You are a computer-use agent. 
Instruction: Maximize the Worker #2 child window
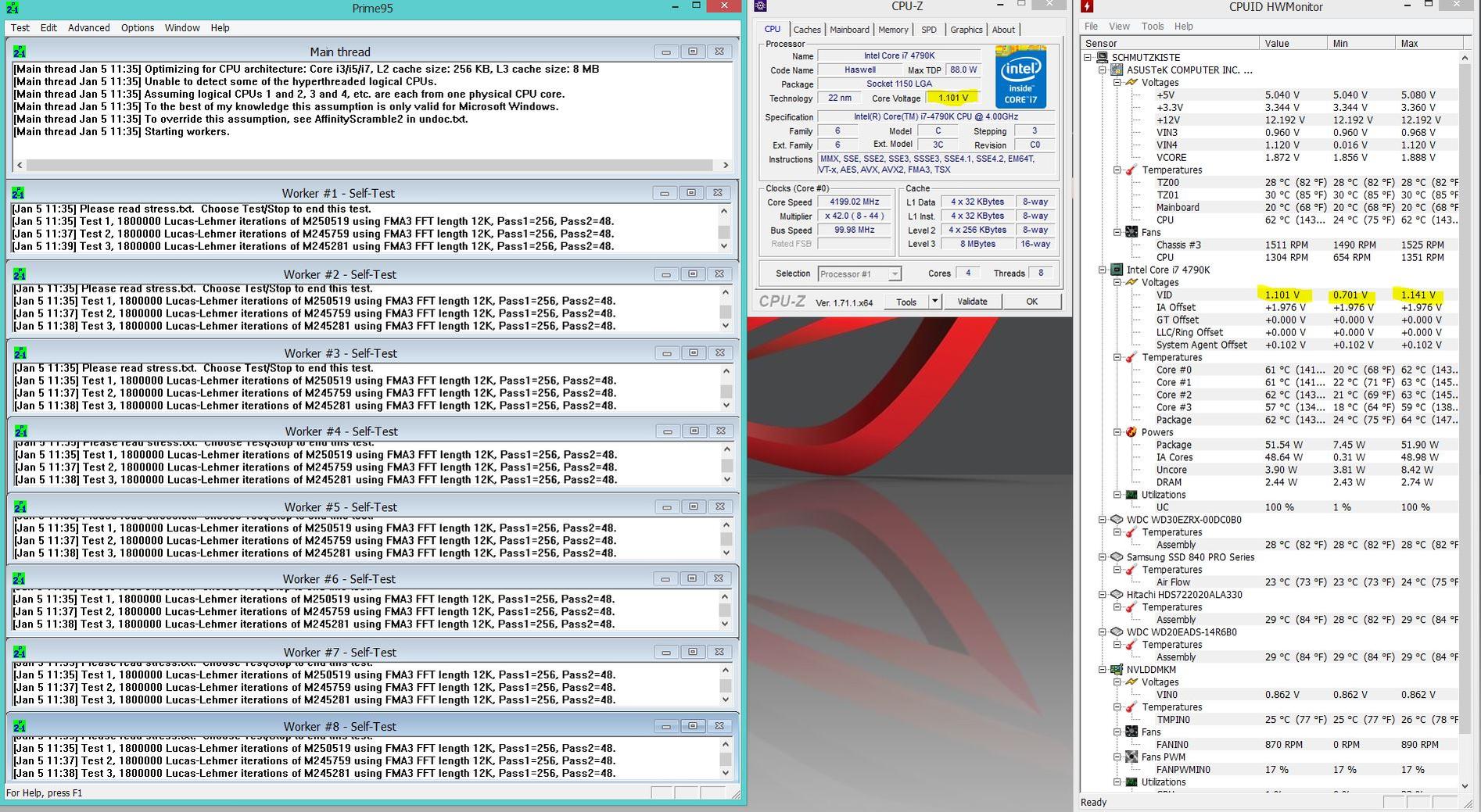point(693,274)
